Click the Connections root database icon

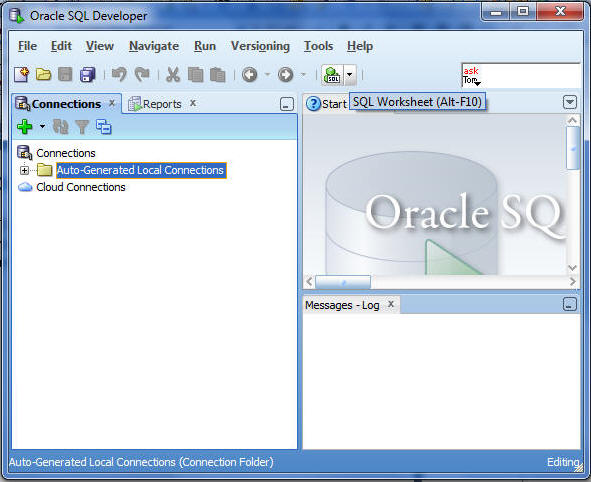(x=25, y=153)
